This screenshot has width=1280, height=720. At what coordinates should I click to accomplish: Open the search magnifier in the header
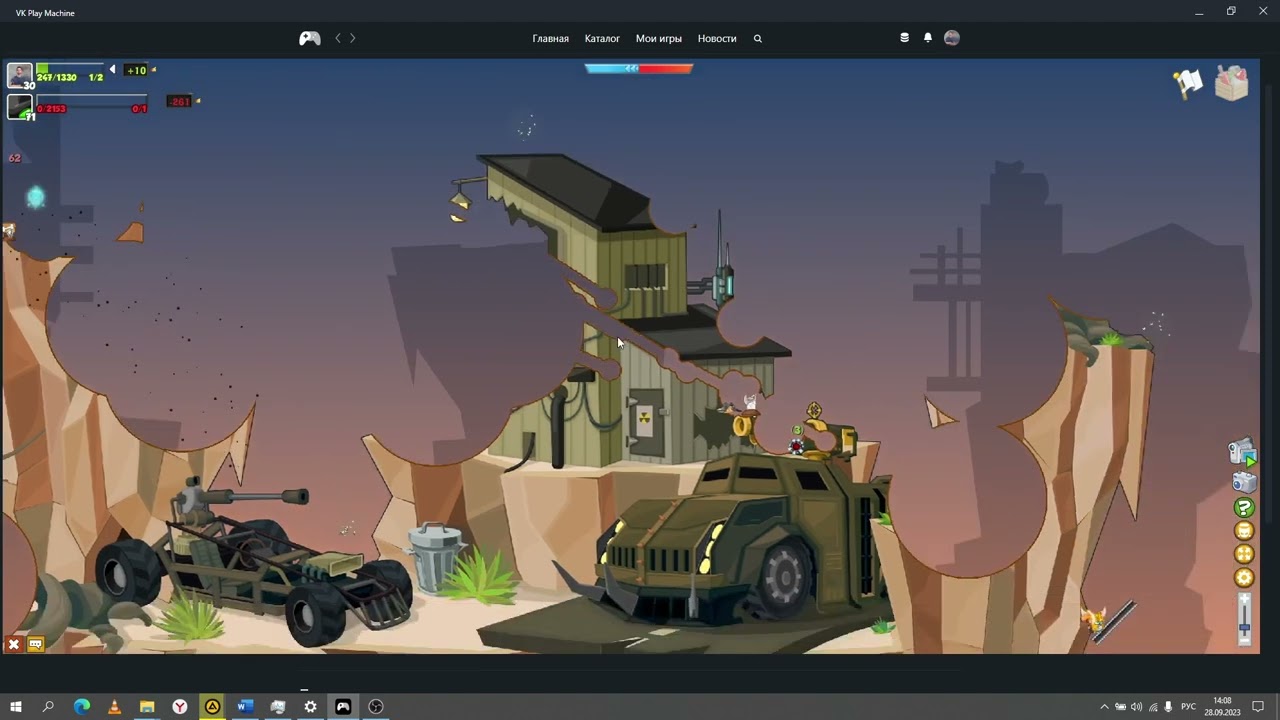tap(758, 38)
